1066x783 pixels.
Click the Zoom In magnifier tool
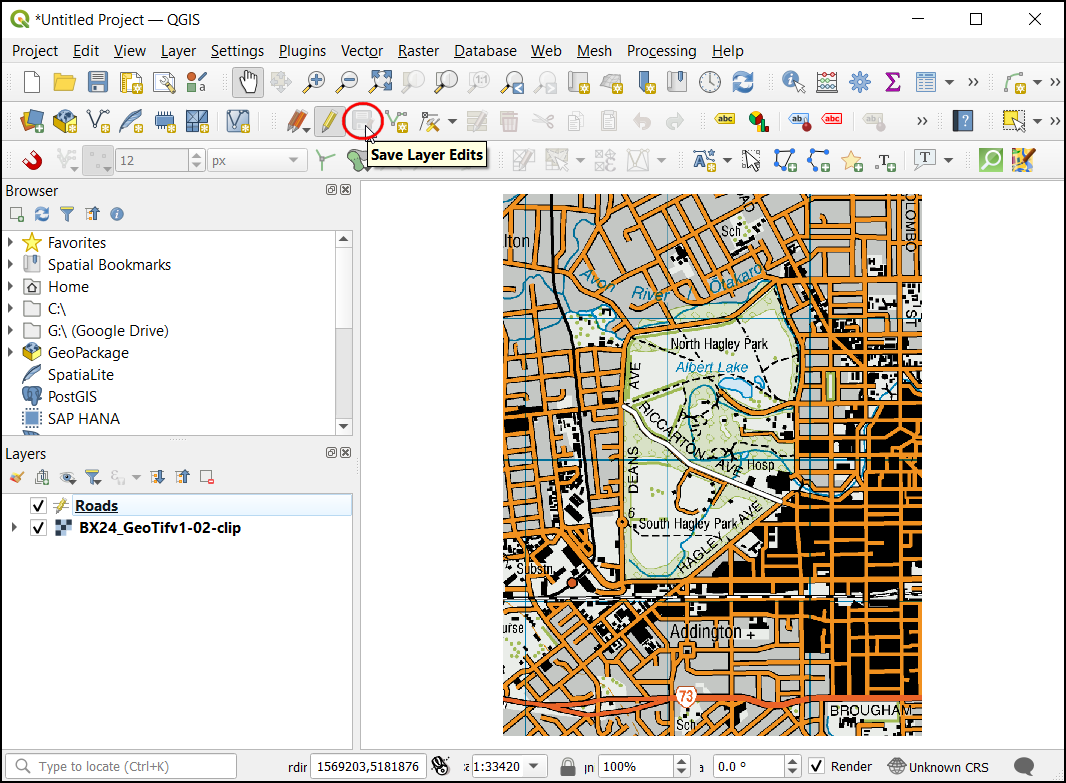click(x=315, y=82)
